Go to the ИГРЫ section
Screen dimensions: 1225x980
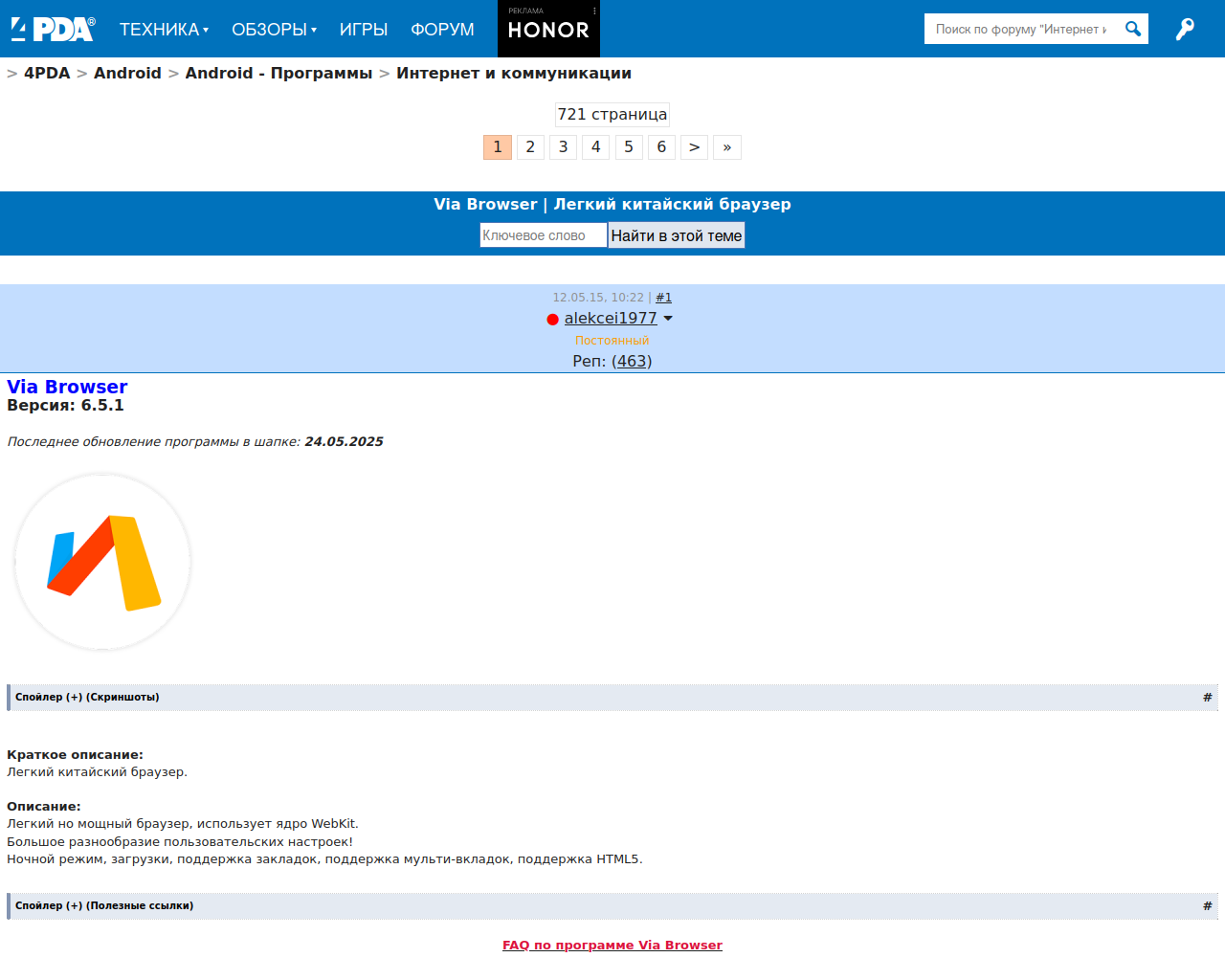(x=364, y=30)
